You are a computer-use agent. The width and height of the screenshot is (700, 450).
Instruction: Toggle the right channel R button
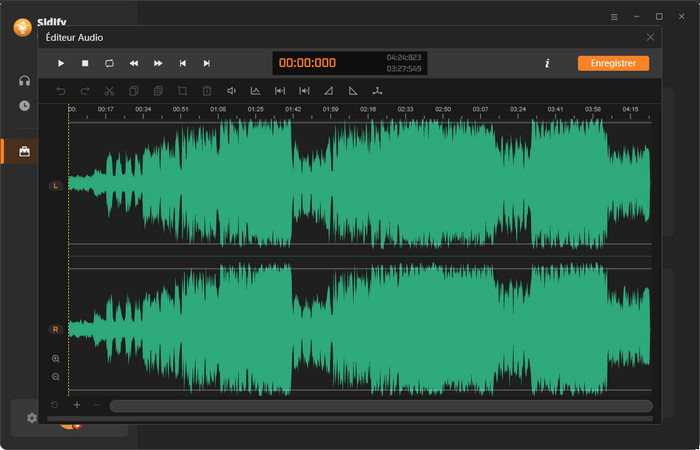[55, 329]
